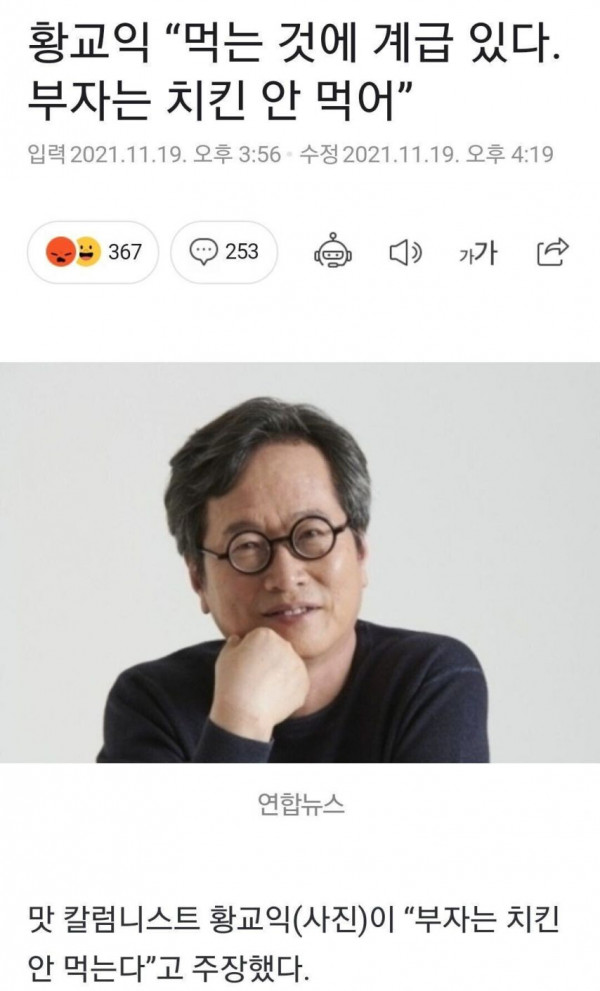Screen dimensions: 600x991
Task: Tap the angry red emoji reaction
Action: click(x=61, y=252)
